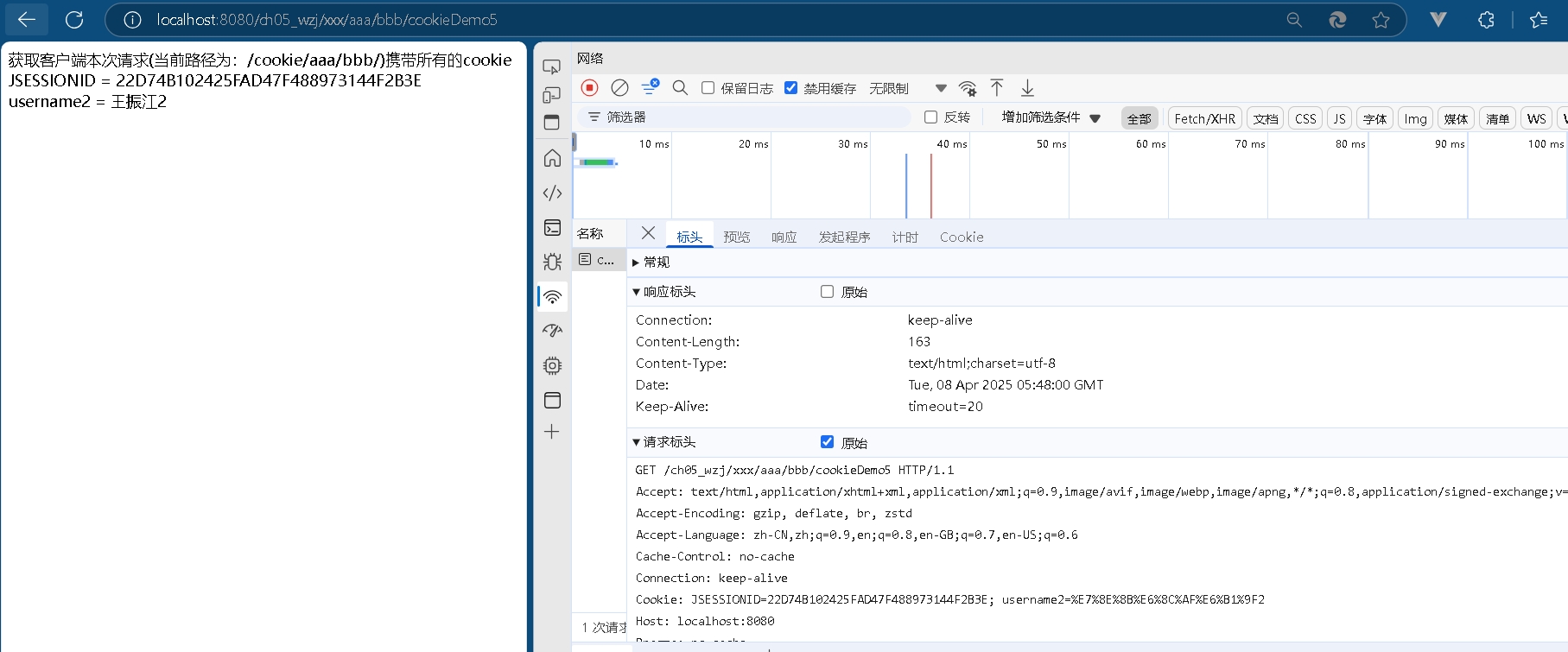Open the Sources bug debugger icon
Viewport: 1568px width, 652px height.
click(x=552, y=262)
